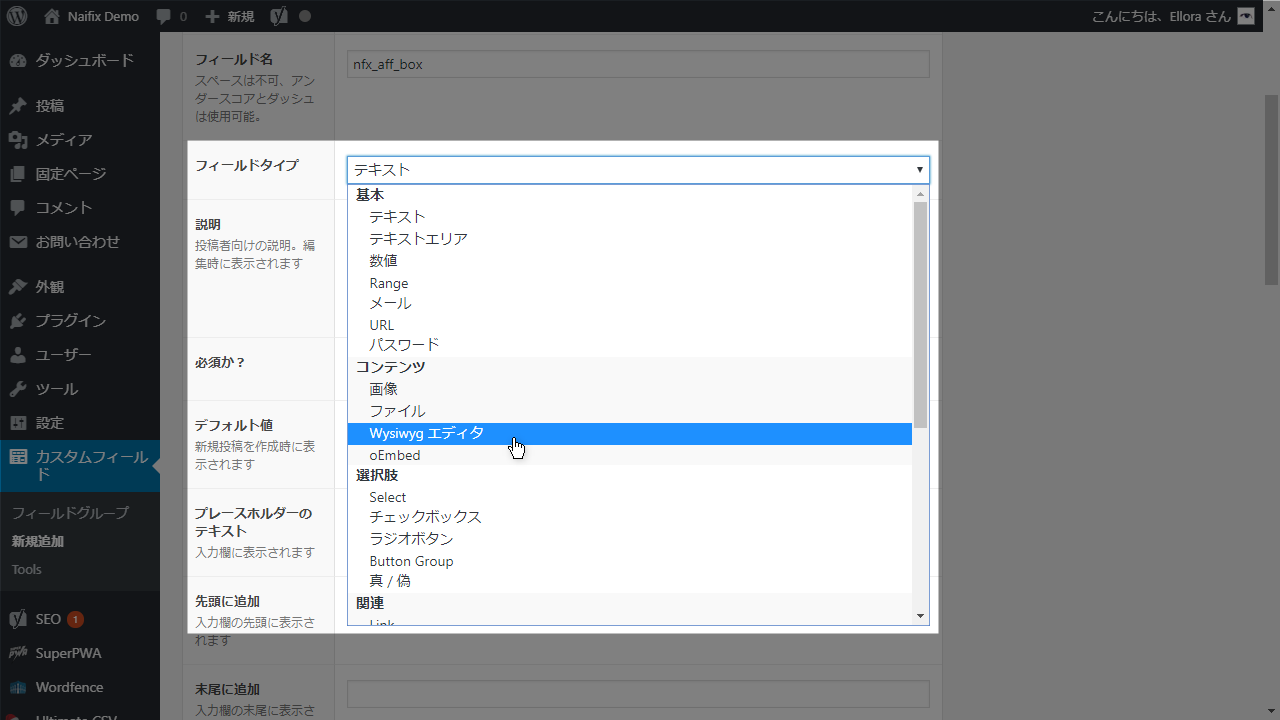Choose URL in the field type list
Viewport: 1280px width, 720px height.
pyautogui.click(x=630, y=325)
